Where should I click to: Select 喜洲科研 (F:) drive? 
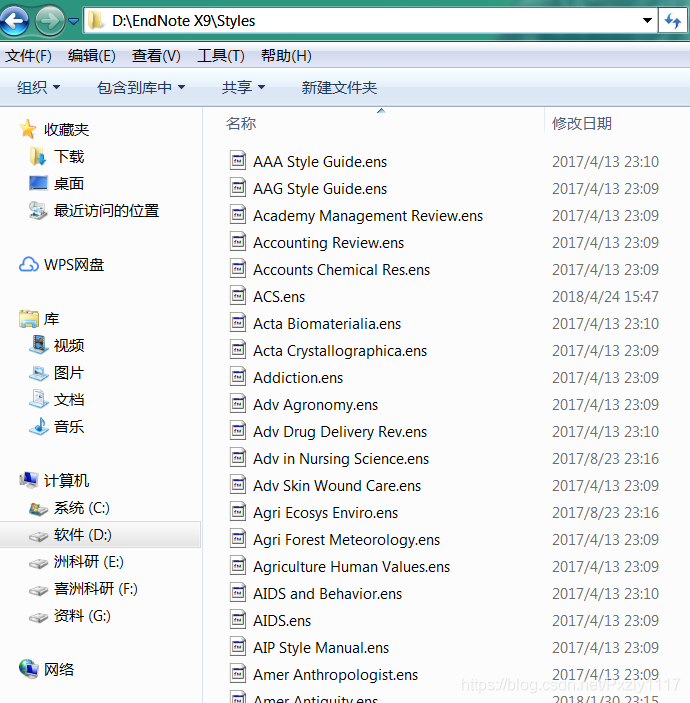[x=83, y=589]
